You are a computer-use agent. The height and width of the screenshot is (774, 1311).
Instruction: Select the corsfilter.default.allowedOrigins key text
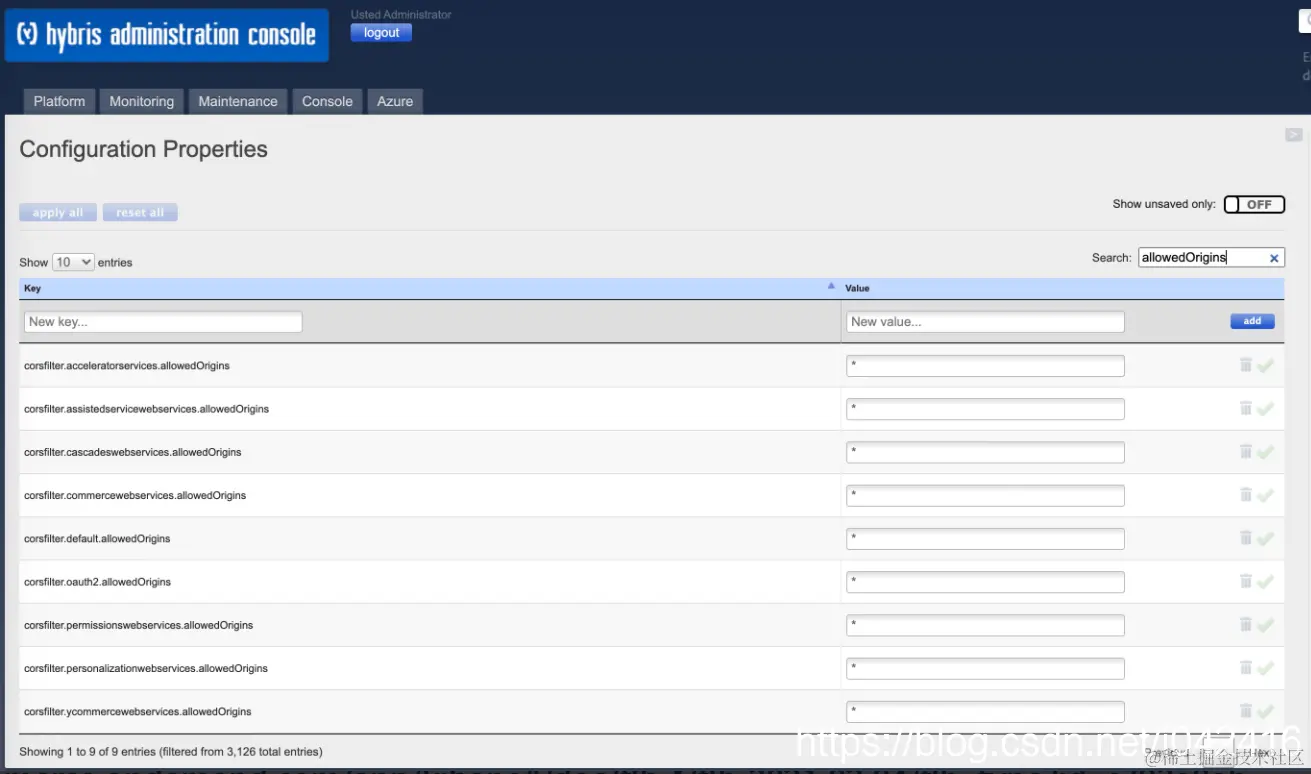pyautogui.click(x=97, y=539)
